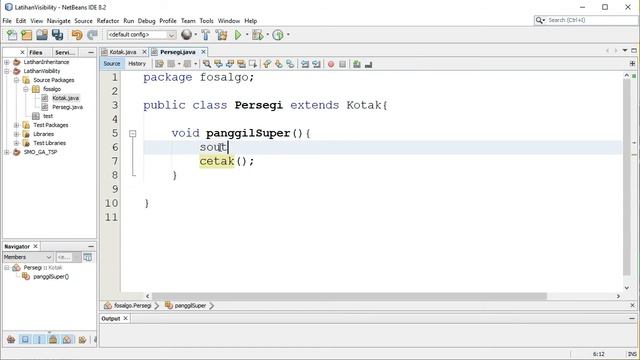The height and width of the screenshot is (360, 640).
Task: Click the Find Previous Occurrence icon
Action: (x=218, y=64)
